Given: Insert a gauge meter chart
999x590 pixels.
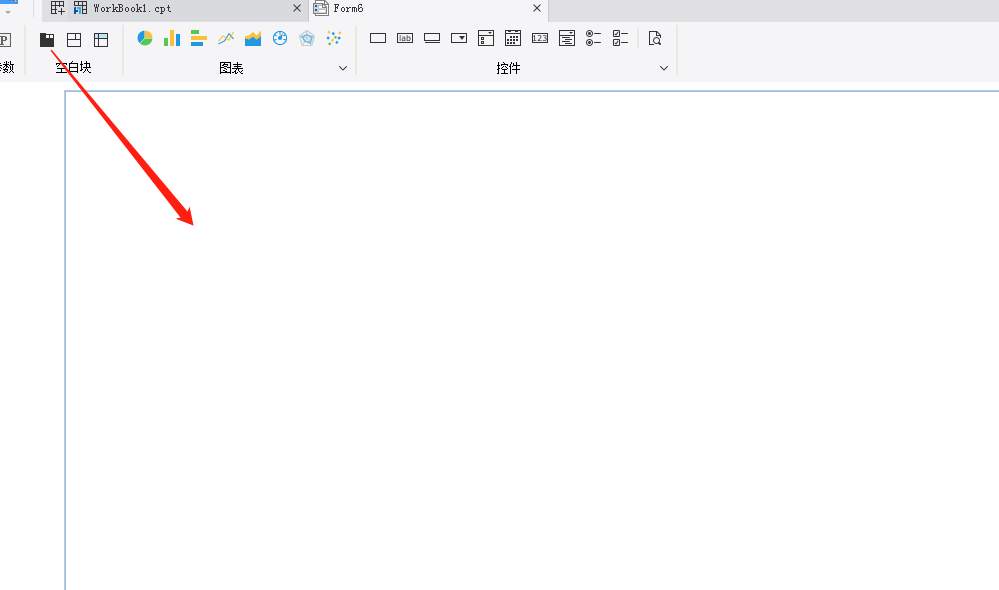Looking at the screenshot, I should [280, 38].
